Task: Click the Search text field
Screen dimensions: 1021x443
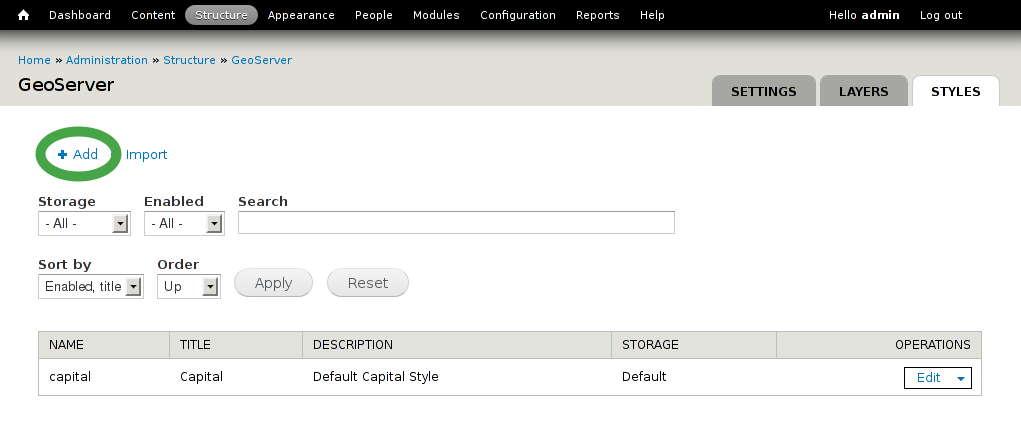Action: pos(456,222)
